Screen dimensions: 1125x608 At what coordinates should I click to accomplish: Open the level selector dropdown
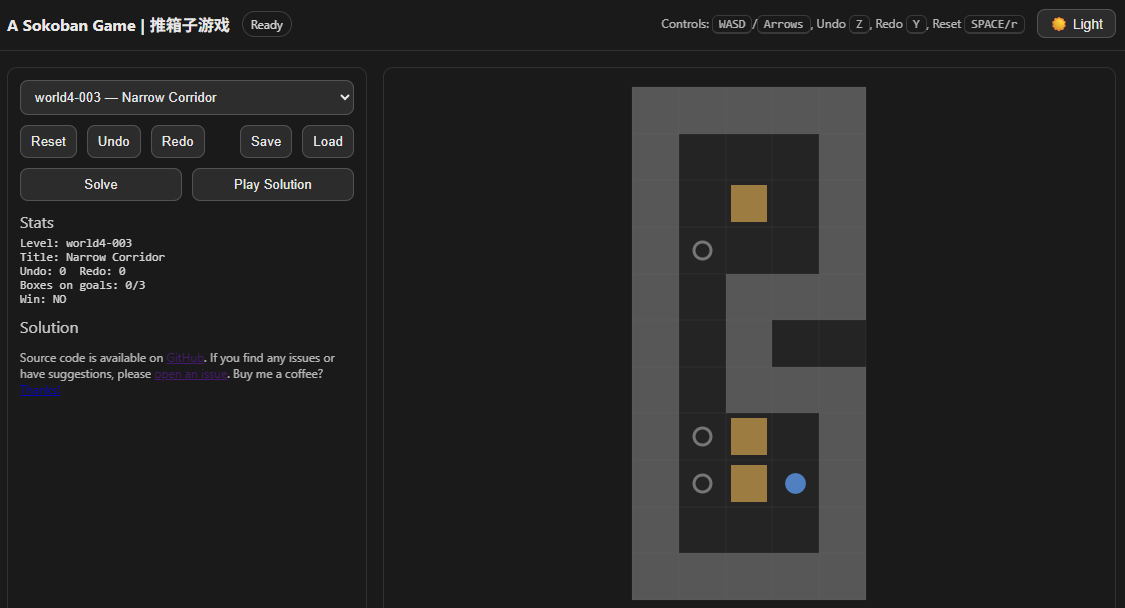(187, 98)
